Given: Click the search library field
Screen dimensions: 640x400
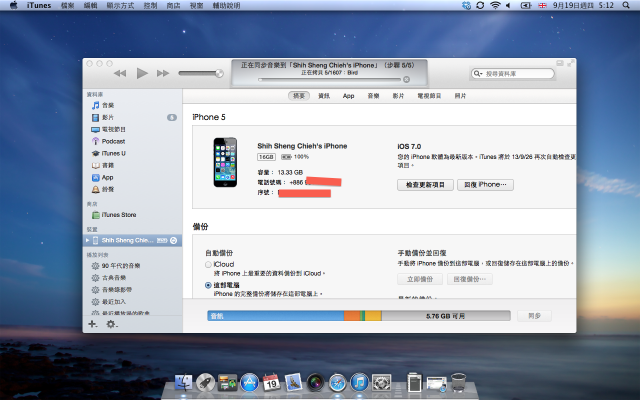Looking at the screenshot, I should tap(513, 74).
